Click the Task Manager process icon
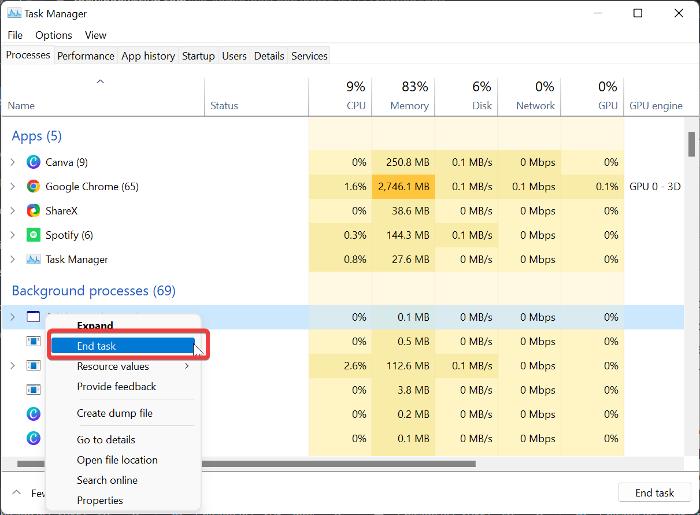The height and width of the screenshot is (515, 700). pos(33,259)
